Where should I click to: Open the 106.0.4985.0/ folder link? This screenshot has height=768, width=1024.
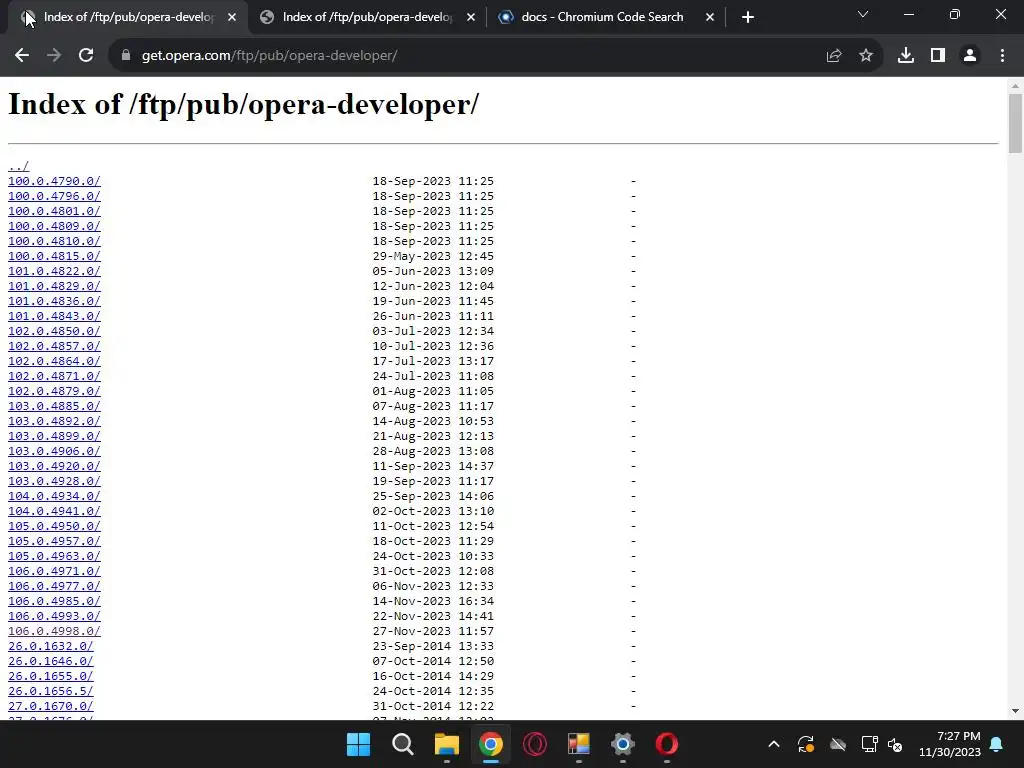(54, 601)
